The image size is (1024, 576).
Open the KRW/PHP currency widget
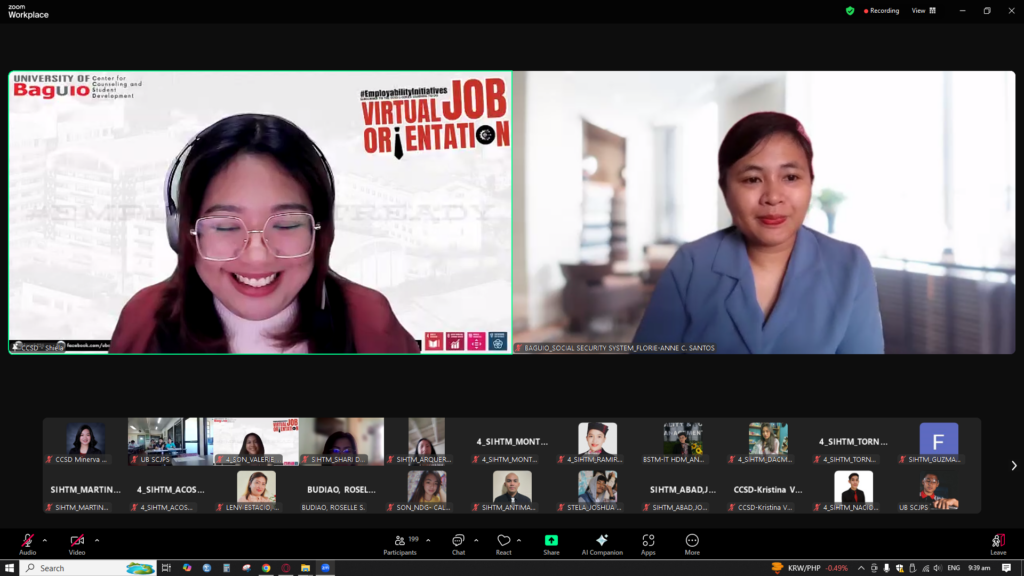tap(810, 568)
